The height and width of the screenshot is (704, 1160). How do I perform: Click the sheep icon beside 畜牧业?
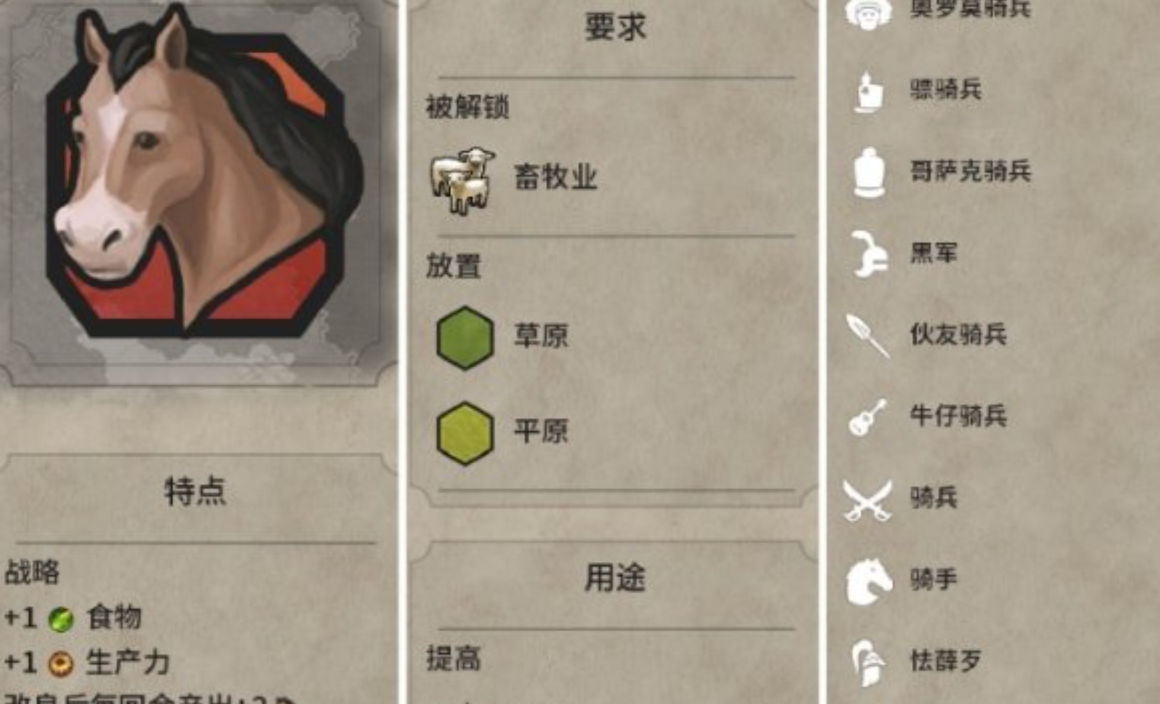(462, 180)
